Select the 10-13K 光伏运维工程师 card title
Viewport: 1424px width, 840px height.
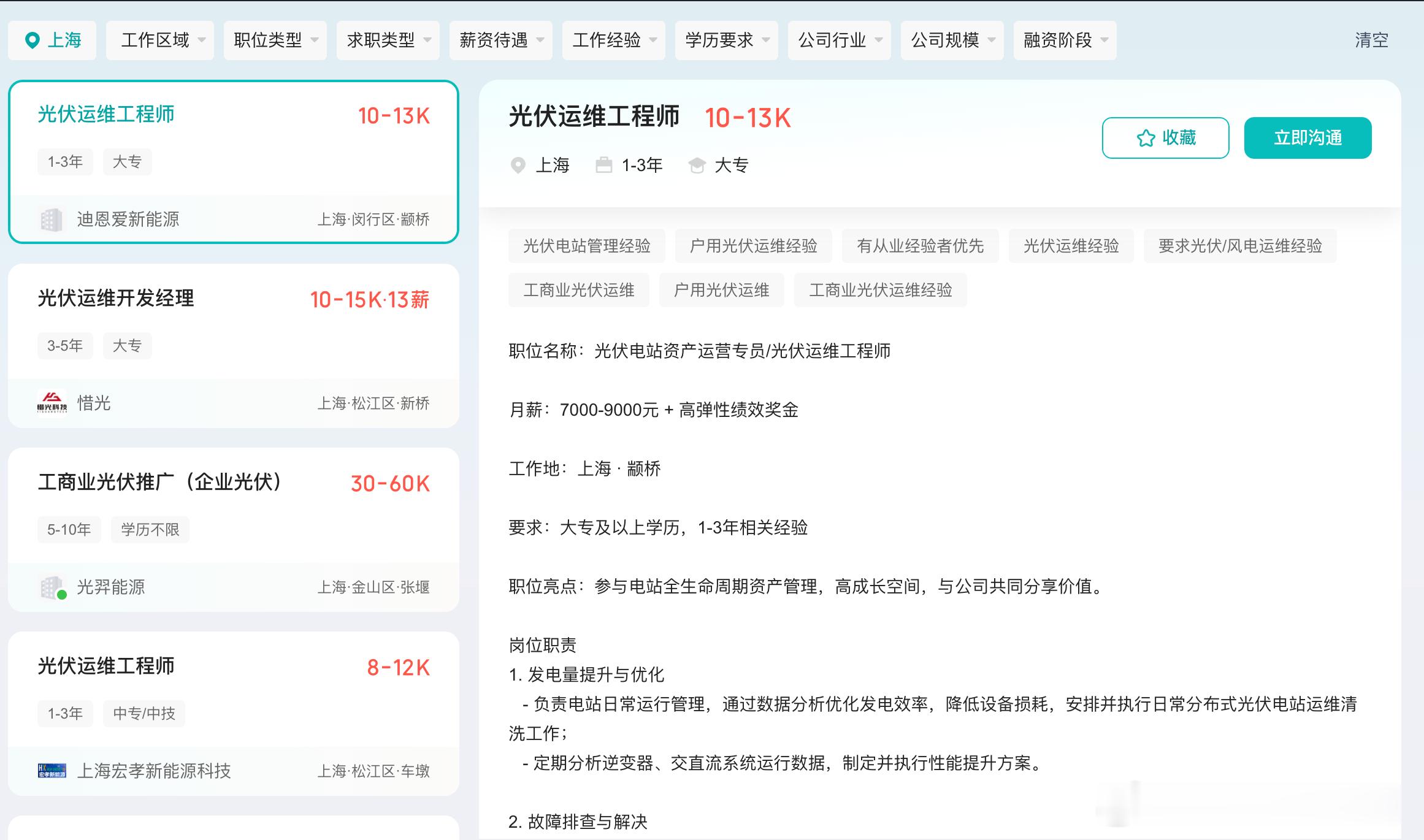(x=106, y=115)
